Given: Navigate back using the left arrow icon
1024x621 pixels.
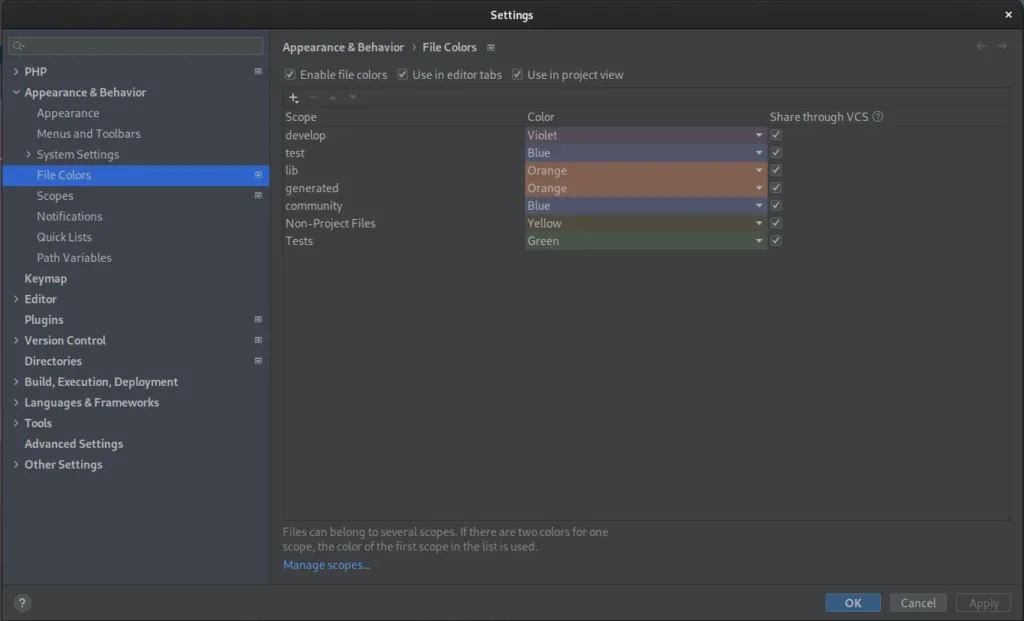Looking at the screenshot, I should pos(981,46).
